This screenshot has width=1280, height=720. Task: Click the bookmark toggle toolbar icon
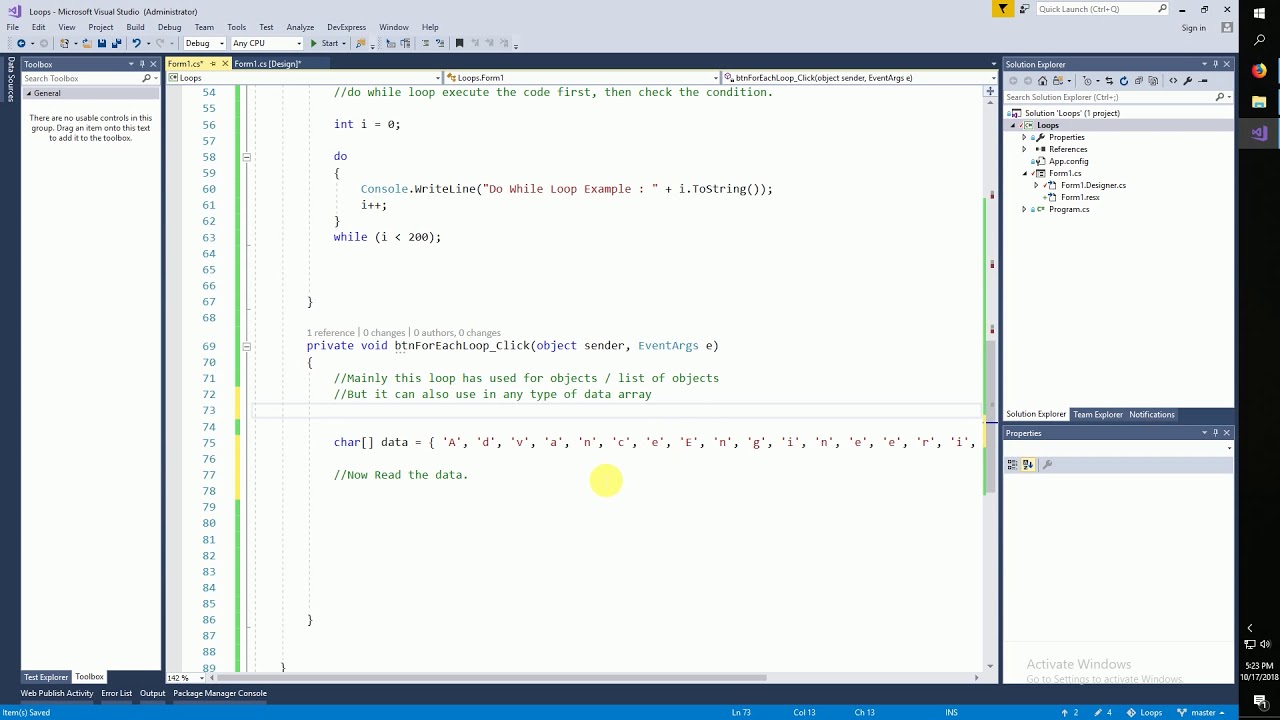point(459,43)
